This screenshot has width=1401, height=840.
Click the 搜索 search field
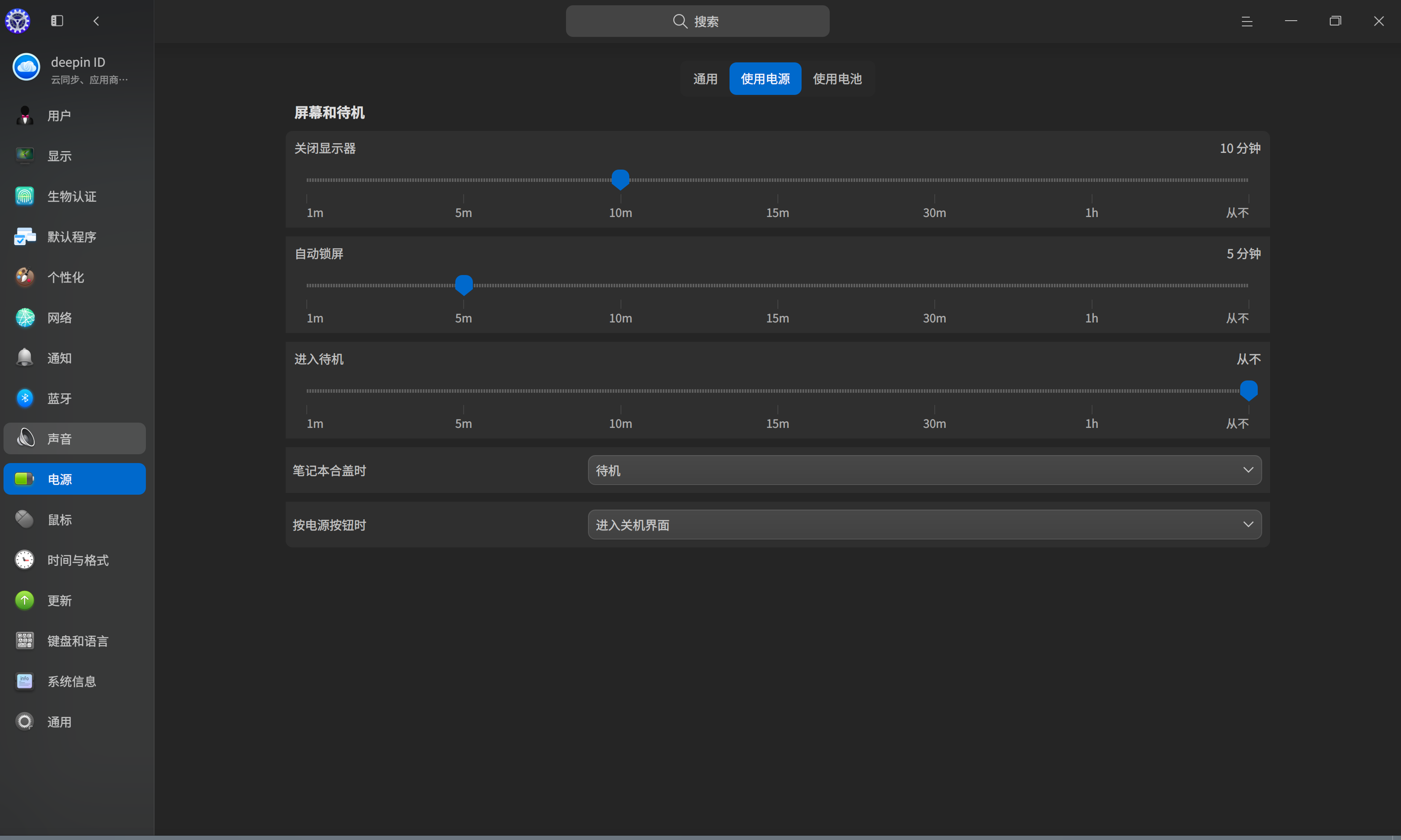697,21
